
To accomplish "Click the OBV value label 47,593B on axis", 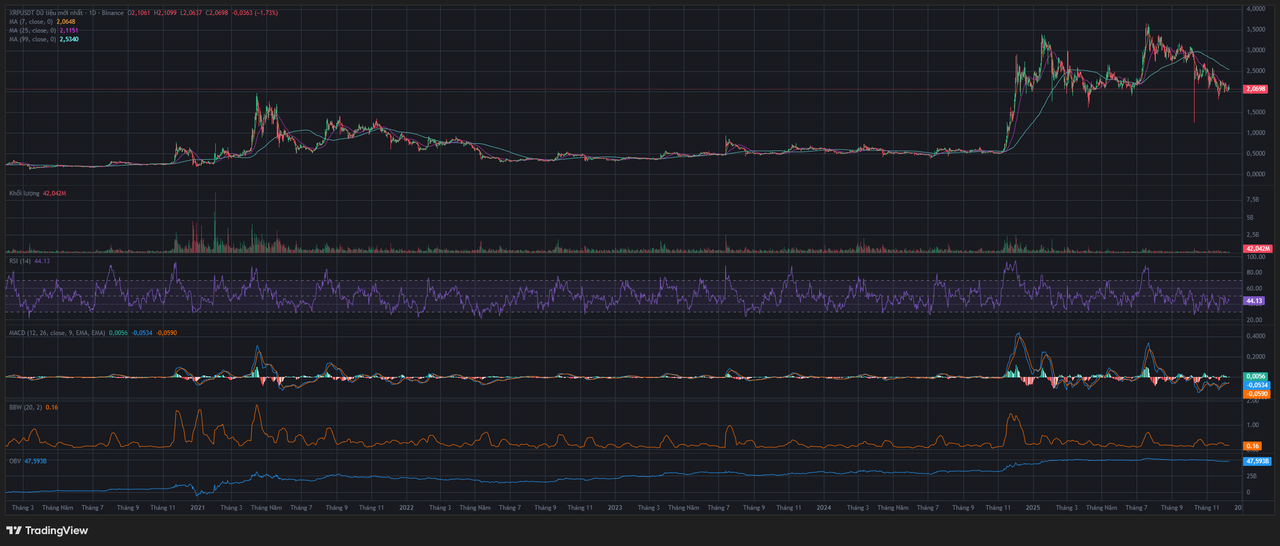I will 1255,461.
